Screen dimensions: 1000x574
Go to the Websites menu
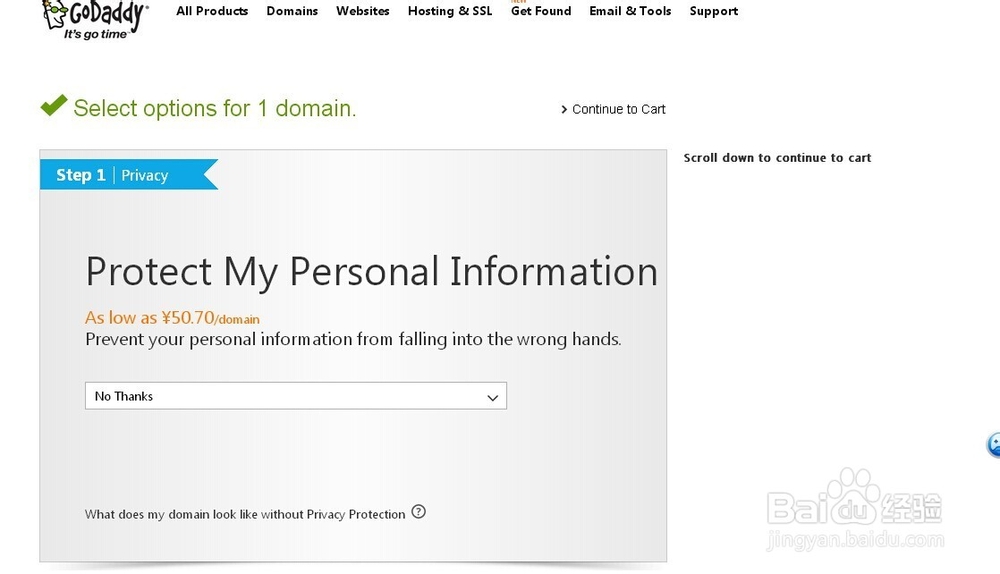[x=363, y=11]
